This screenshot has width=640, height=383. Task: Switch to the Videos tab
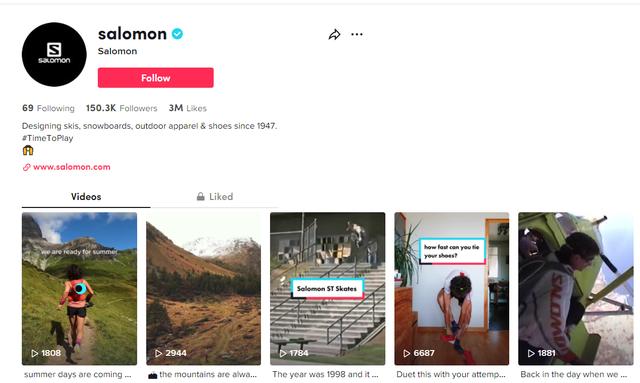[x=86, y=197]
